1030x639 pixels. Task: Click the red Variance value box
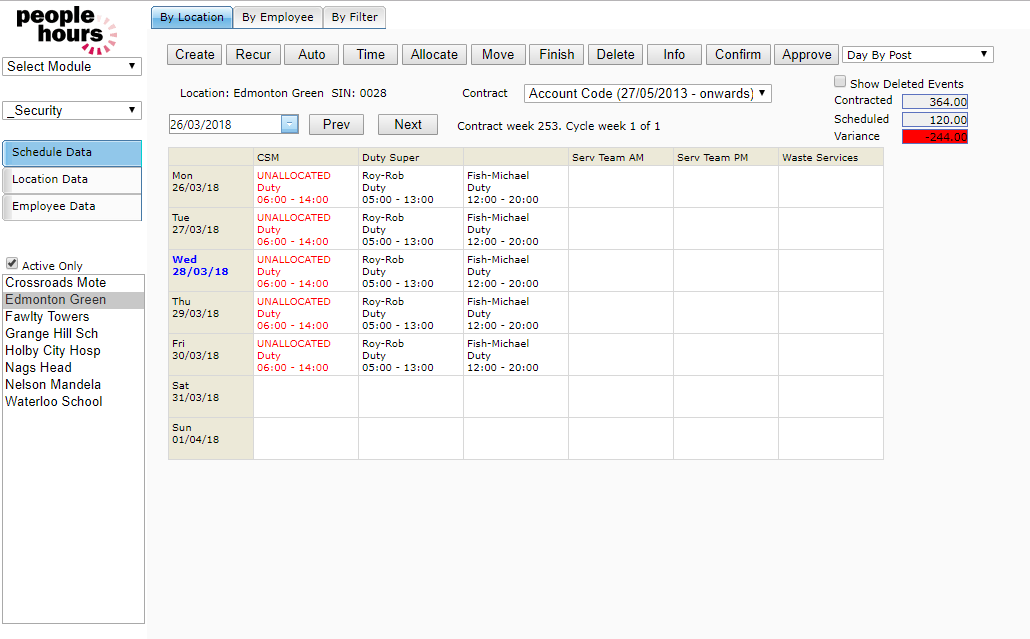tap(934, 137)
